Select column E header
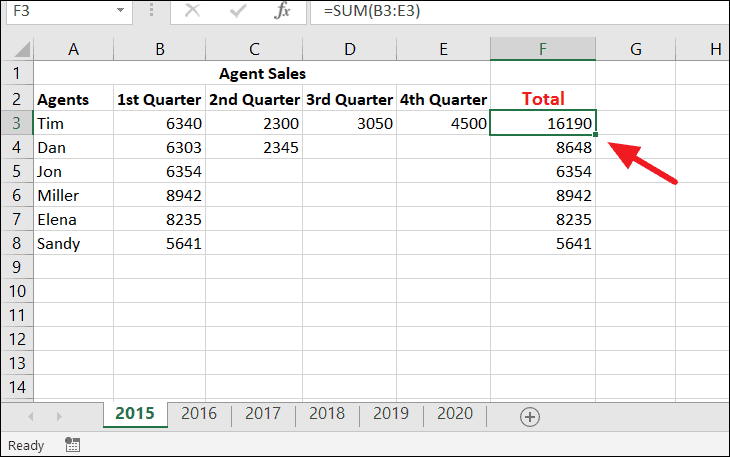This screenshot has height=457, width=730. (443, 49)
